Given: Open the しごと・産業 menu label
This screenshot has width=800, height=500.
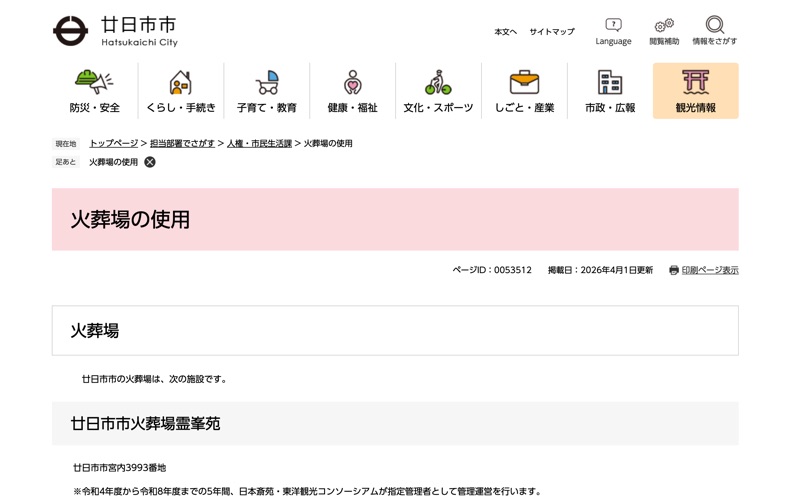Looking at the screenshot, I should [524, 108].
